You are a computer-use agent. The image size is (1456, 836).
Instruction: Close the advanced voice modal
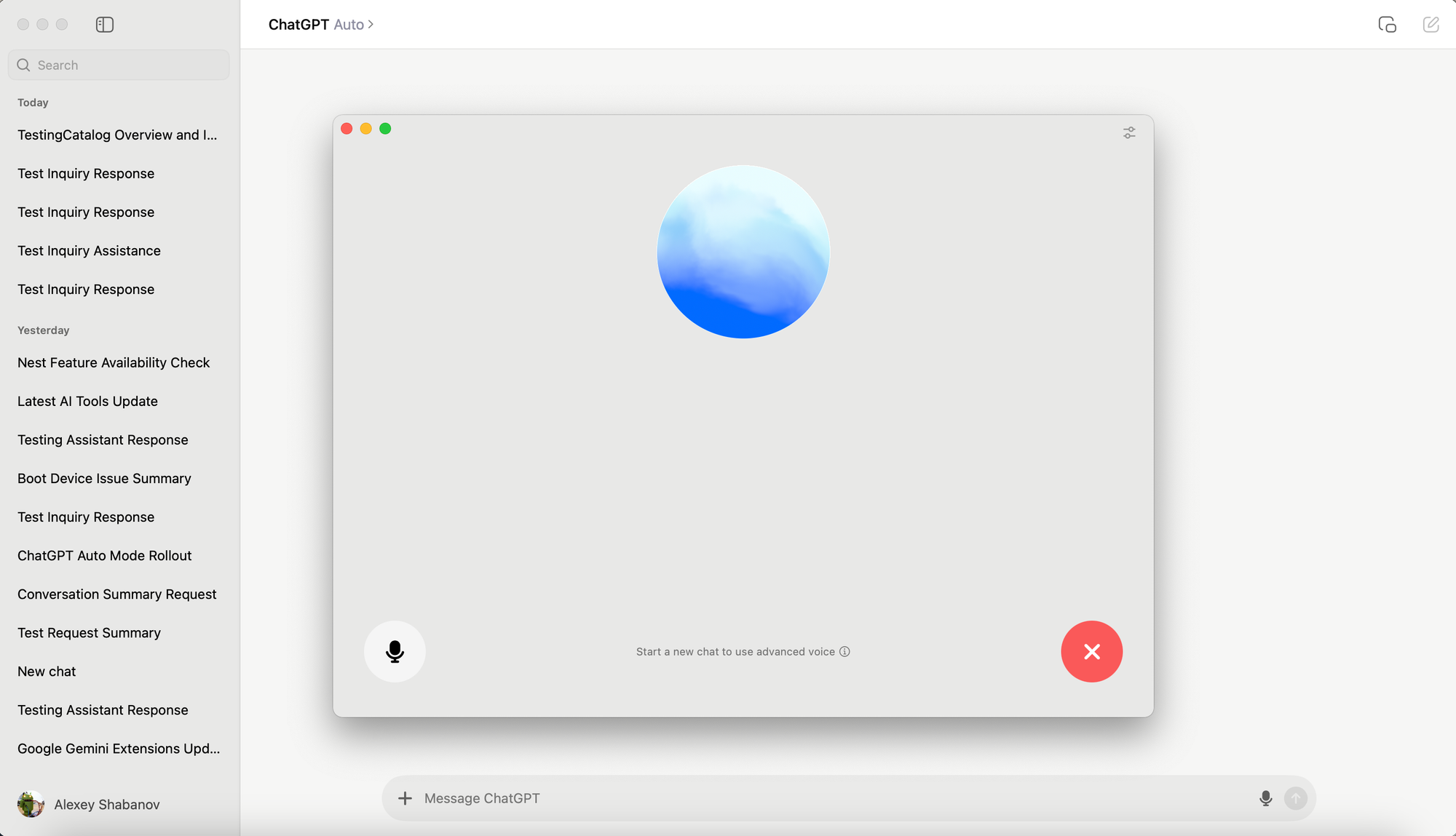coord(1092,651)
